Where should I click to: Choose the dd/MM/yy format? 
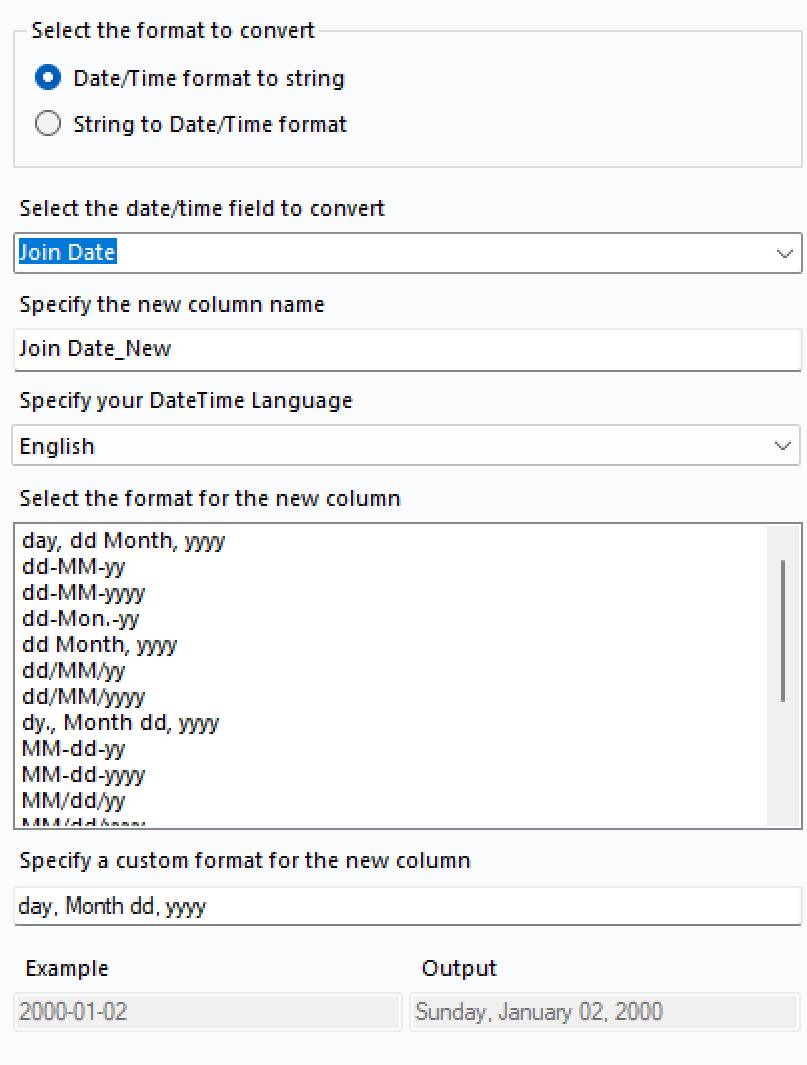(x=73, y=671)
